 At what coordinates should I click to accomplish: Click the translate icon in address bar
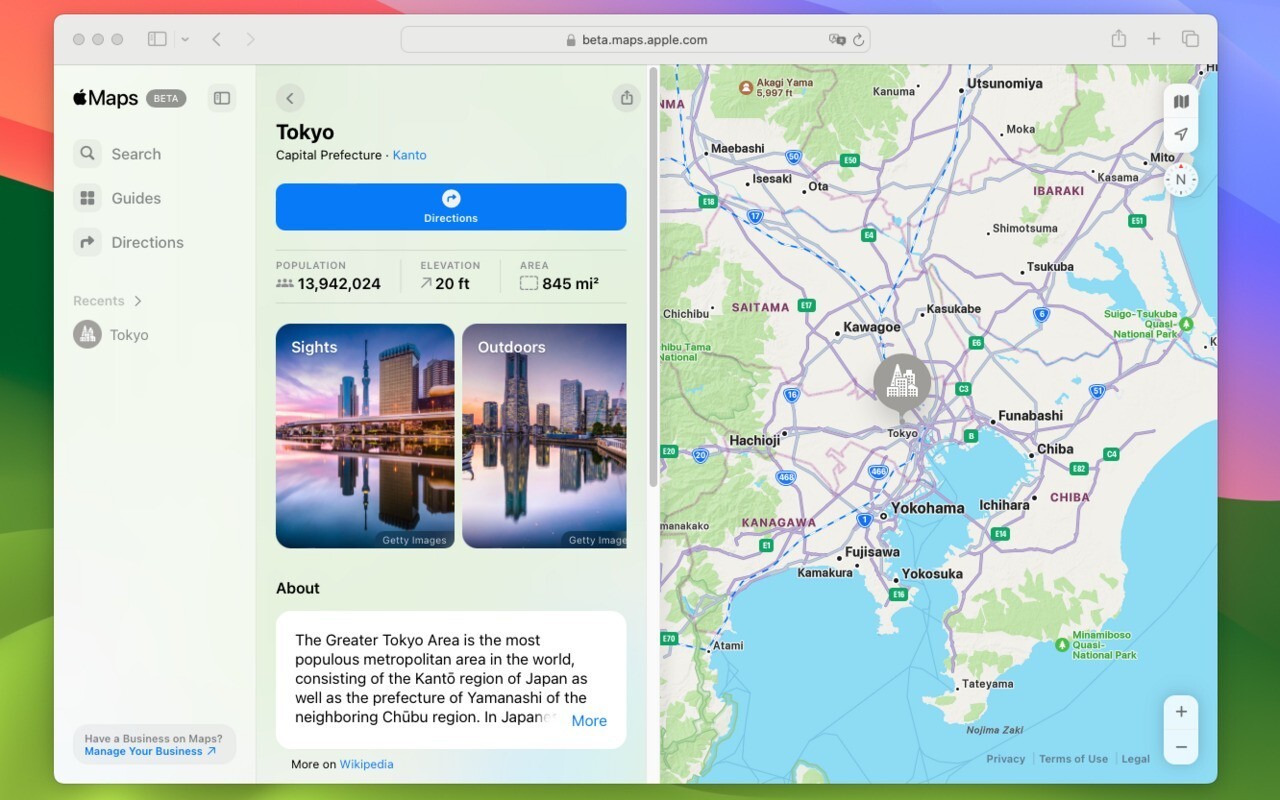(x=837, y=40)
